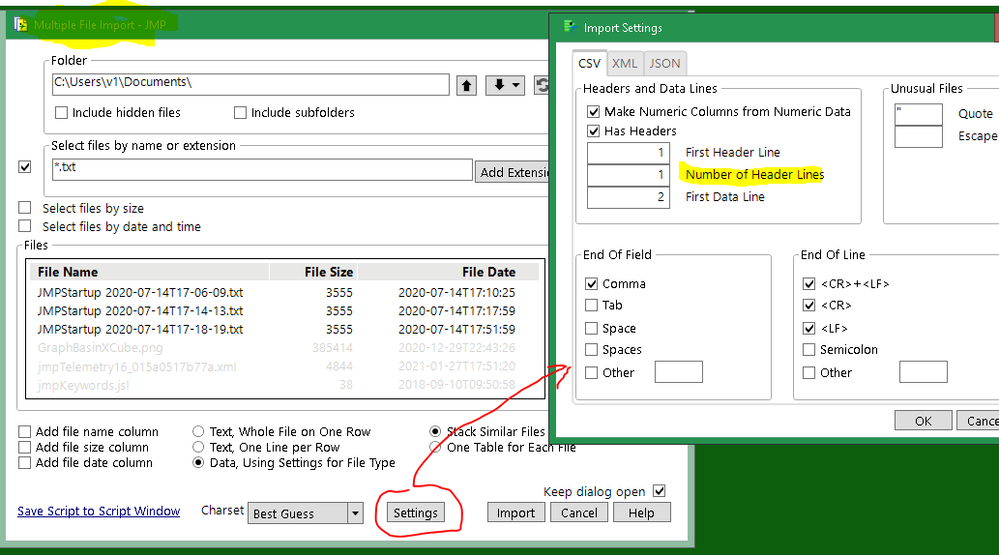This screenshot has width=999, height=555.
Task: Switch to the XML tab
Action: coord(624,63)
